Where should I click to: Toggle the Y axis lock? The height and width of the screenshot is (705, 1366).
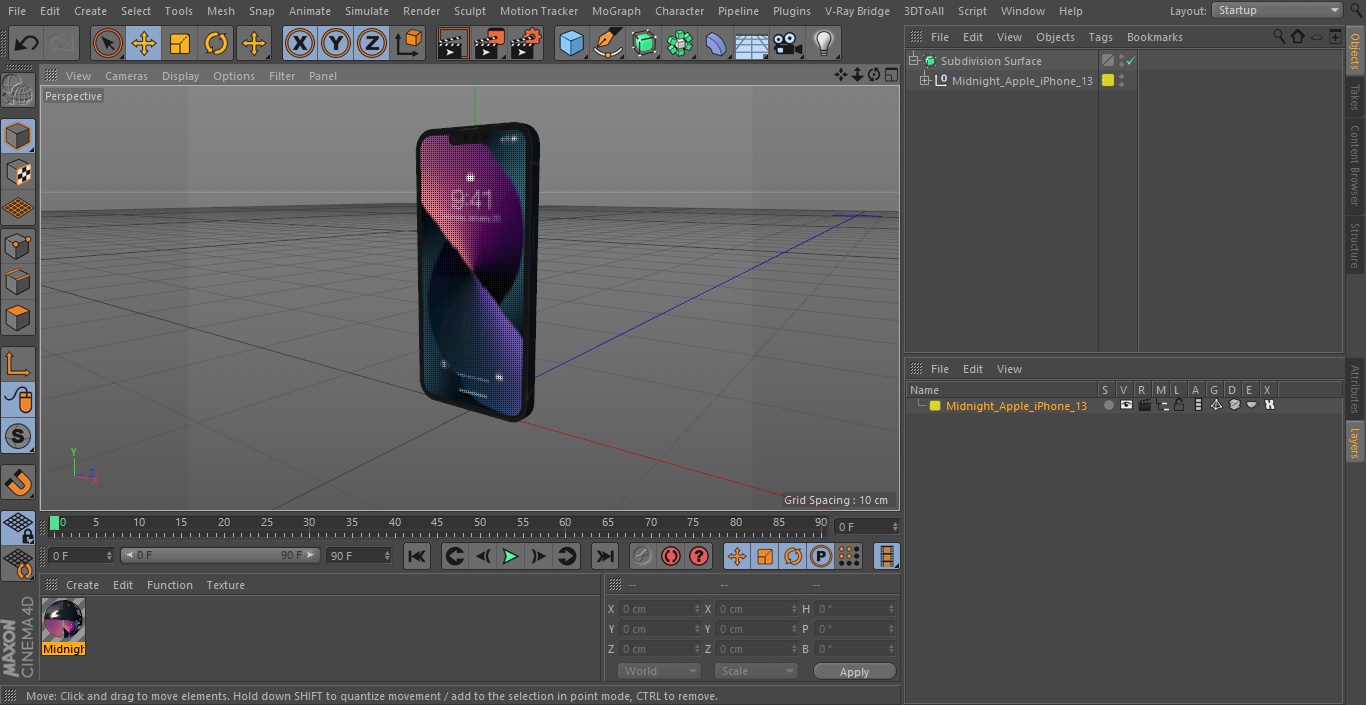pyautogui.click(x=335, y=43)
